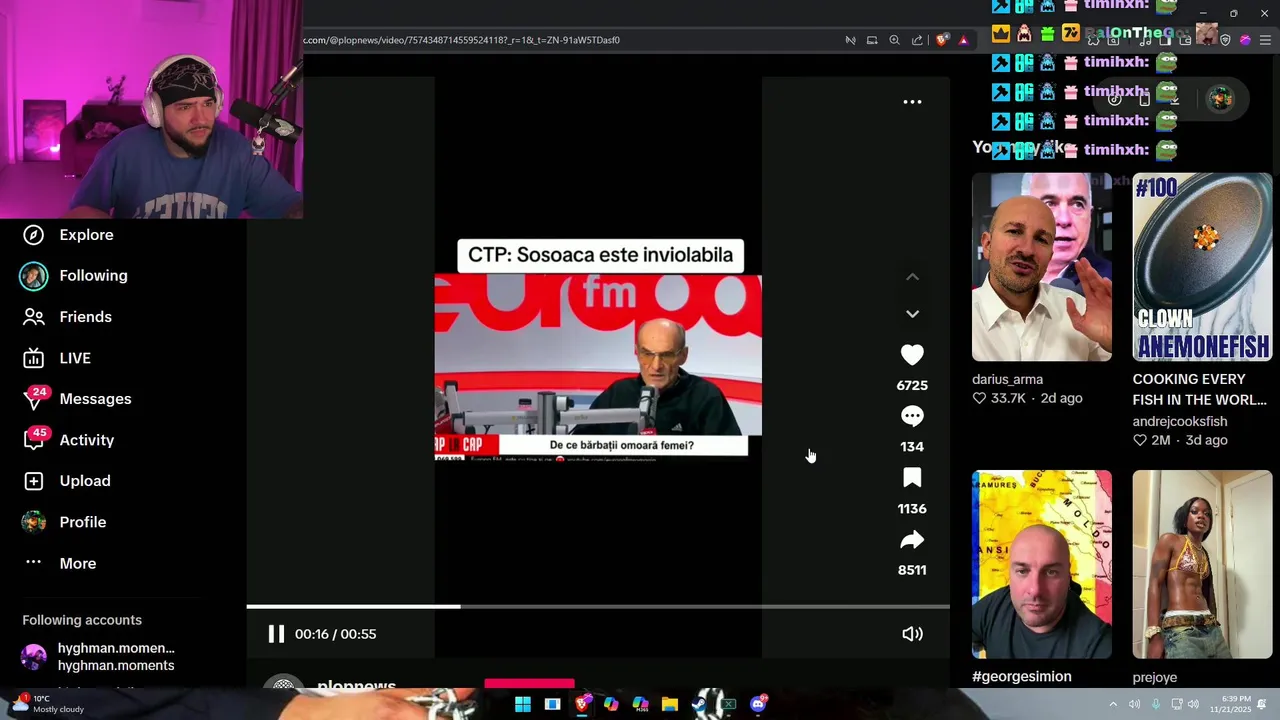
Task: Open the hyghman.moments following account
Action: point(98,657)
